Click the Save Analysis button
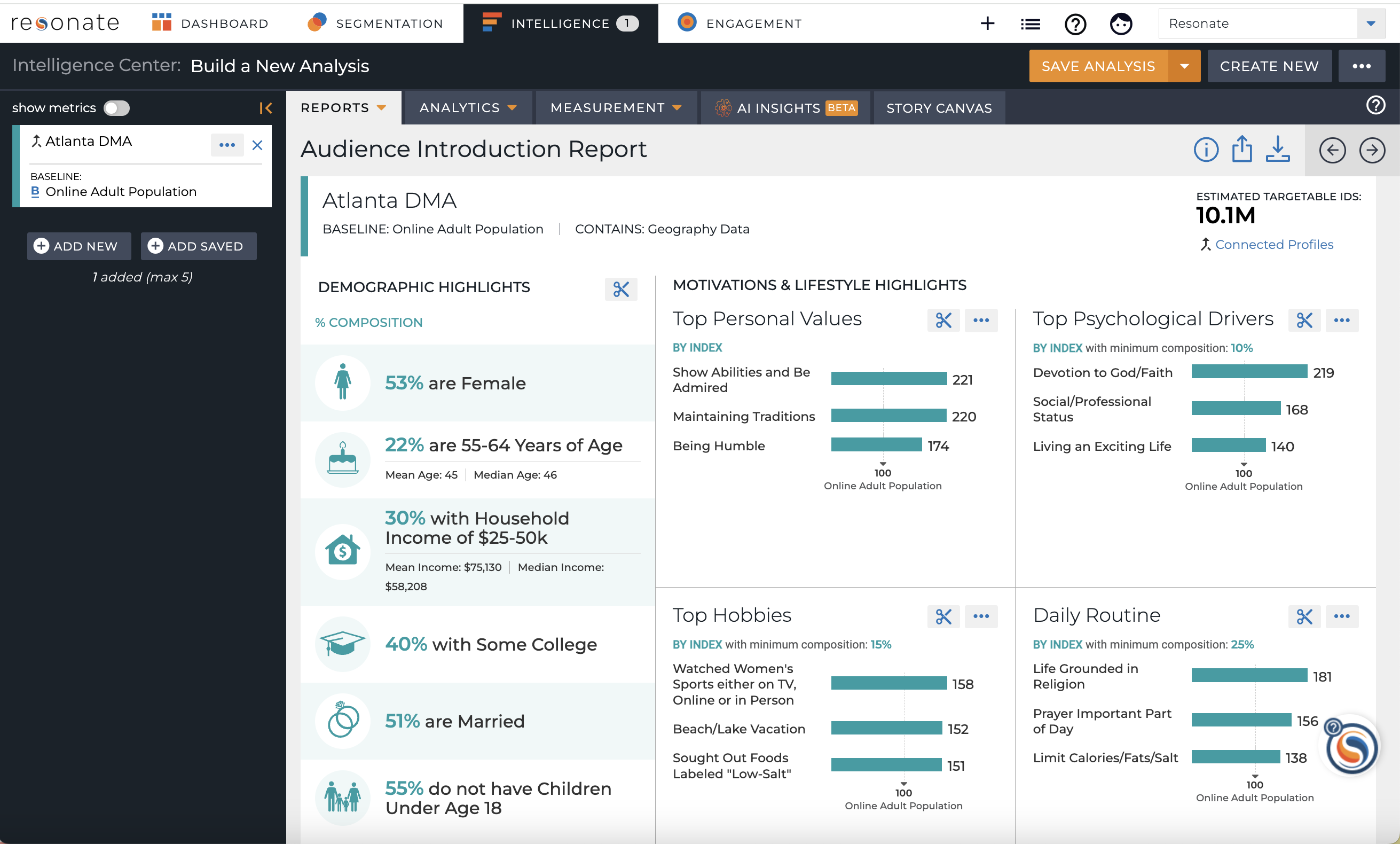This screenshot has height=844, width=1400. 1098,66
